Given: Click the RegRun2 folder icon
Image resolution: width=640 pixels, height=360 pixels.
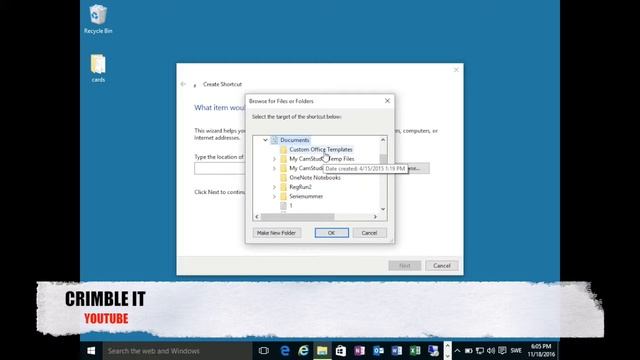Looking at the screenshot, I should point(284,187).
